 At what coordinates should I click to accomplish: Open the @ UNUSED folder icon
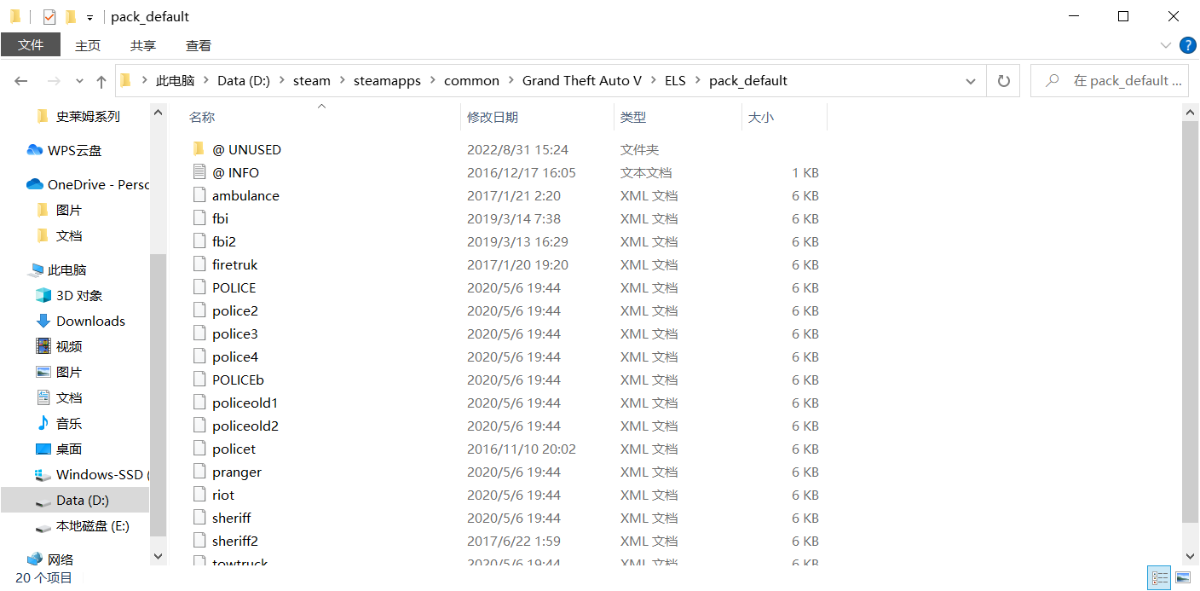(199, 149)
